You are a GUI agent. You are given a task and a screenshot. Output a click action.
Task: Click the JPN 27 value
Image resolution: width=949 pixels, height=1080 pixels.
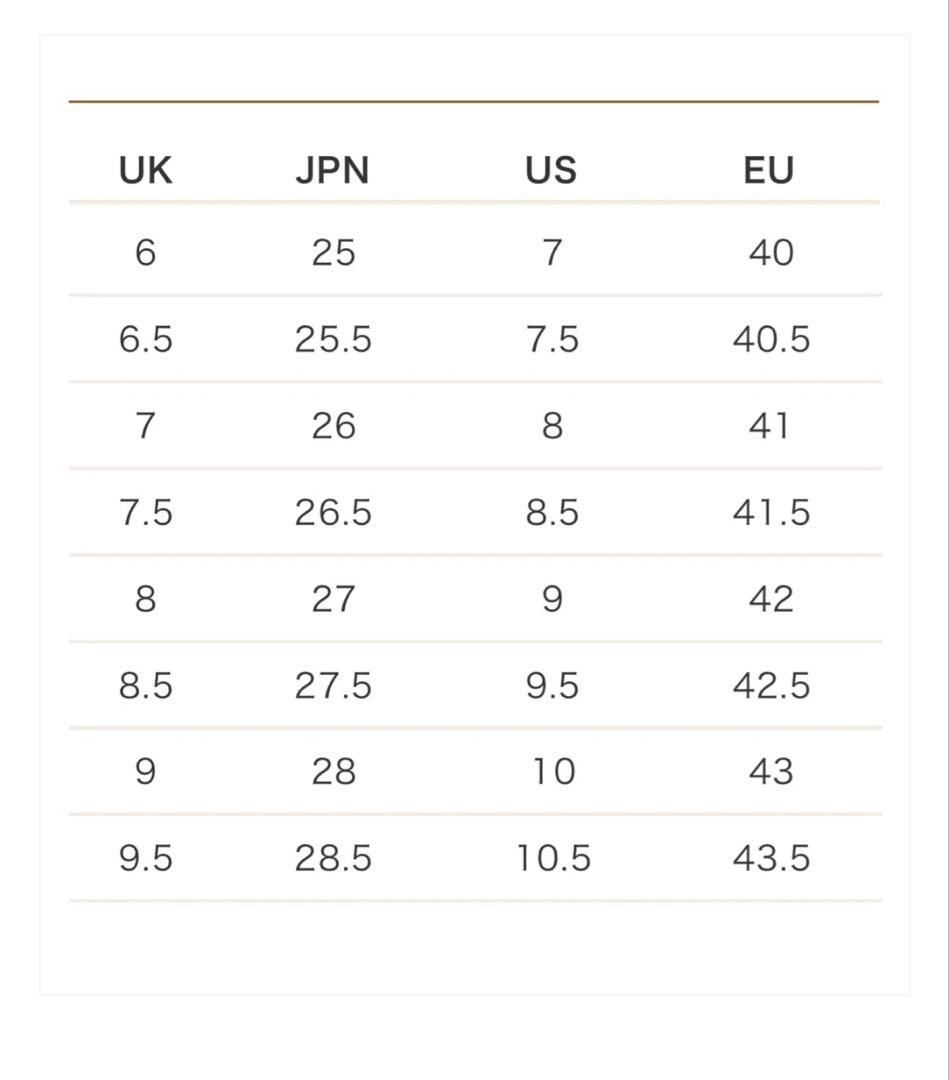[333, 599]
